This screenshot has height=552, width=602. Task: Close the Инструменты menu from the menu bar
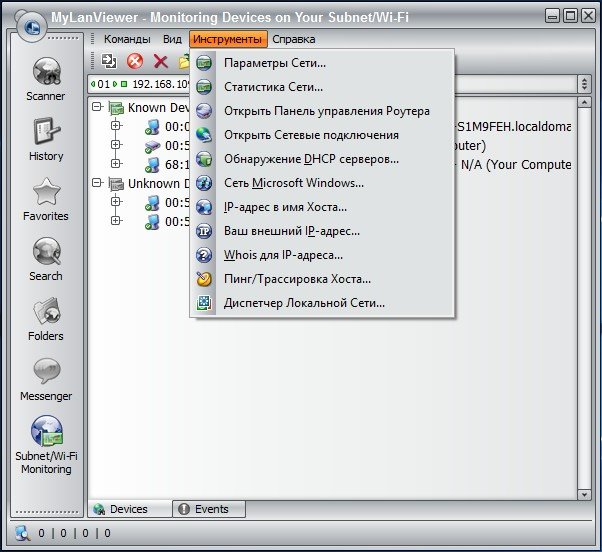228,39
